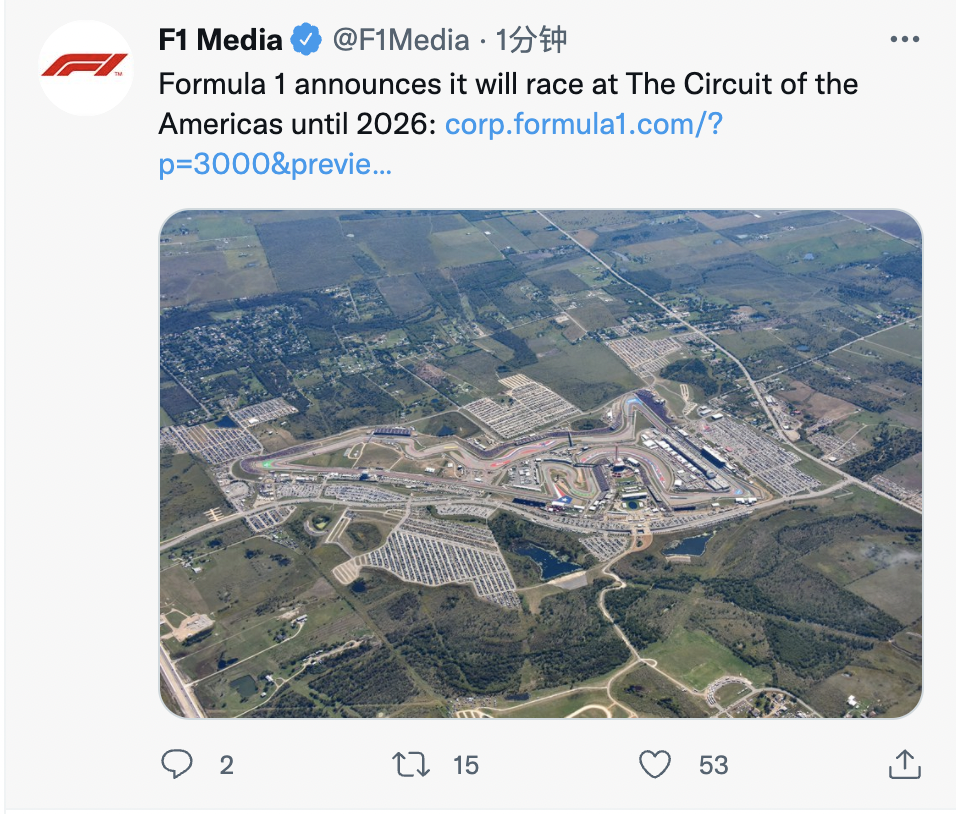The width and height of the screenshot is (956, 814).
Task: Click the 1分钟 timestamp
Action: pyautogui.click(x=531, y=40)
